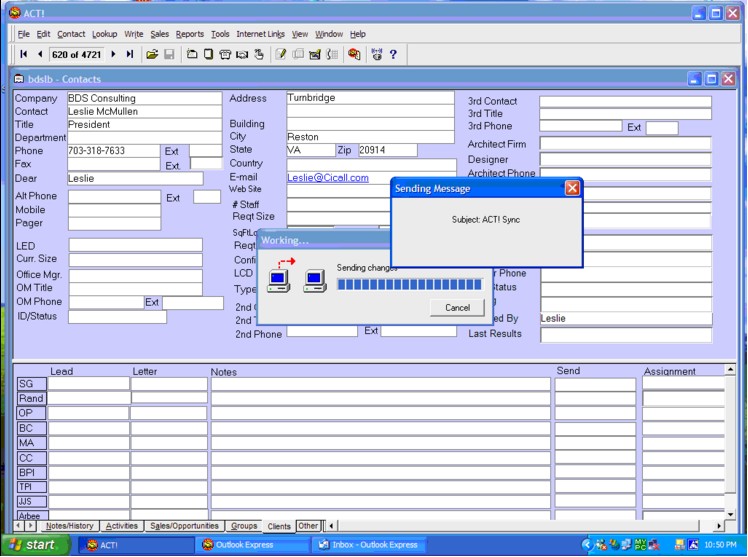
Task: Click the Zip field showing 20914
Action: click(x=387, y=150)
